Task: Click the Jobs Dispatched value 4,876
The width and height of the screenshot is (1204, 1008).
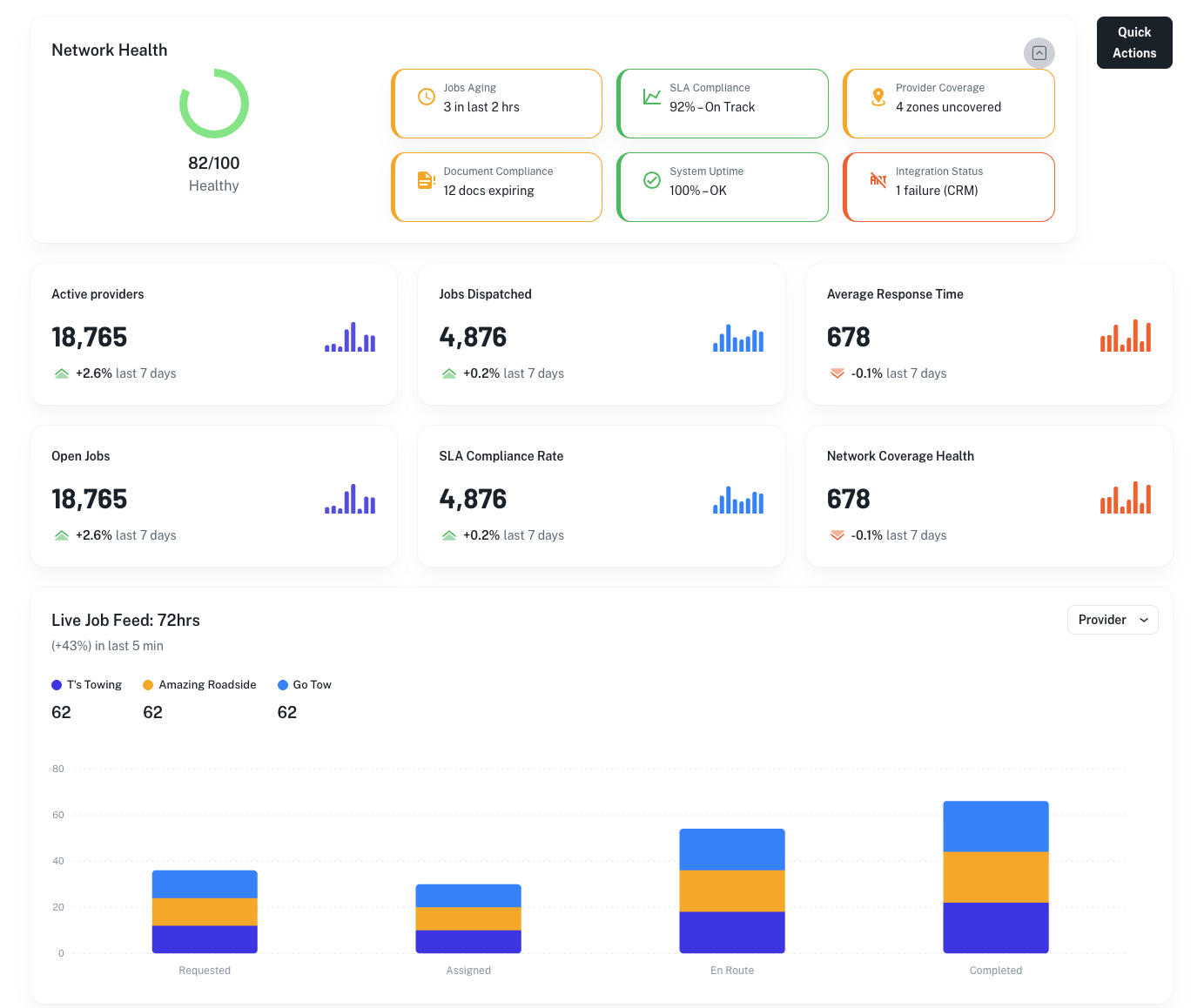Action: pos(473,337)
